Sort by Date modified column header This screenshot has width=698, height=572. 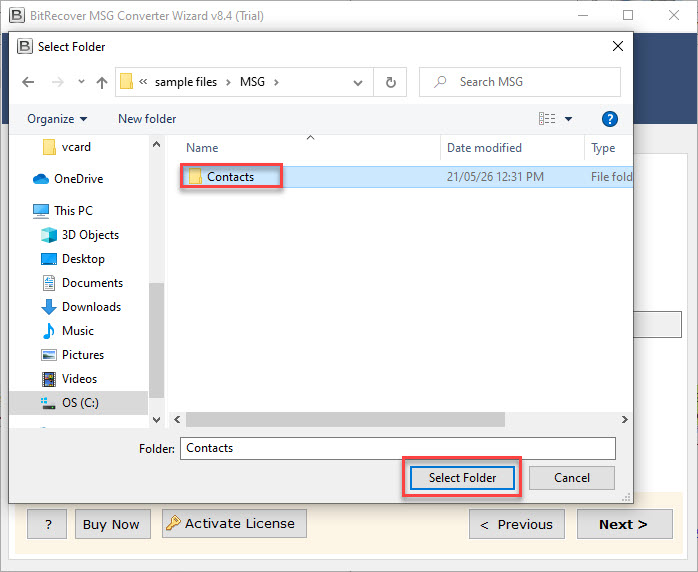[484, 148]
